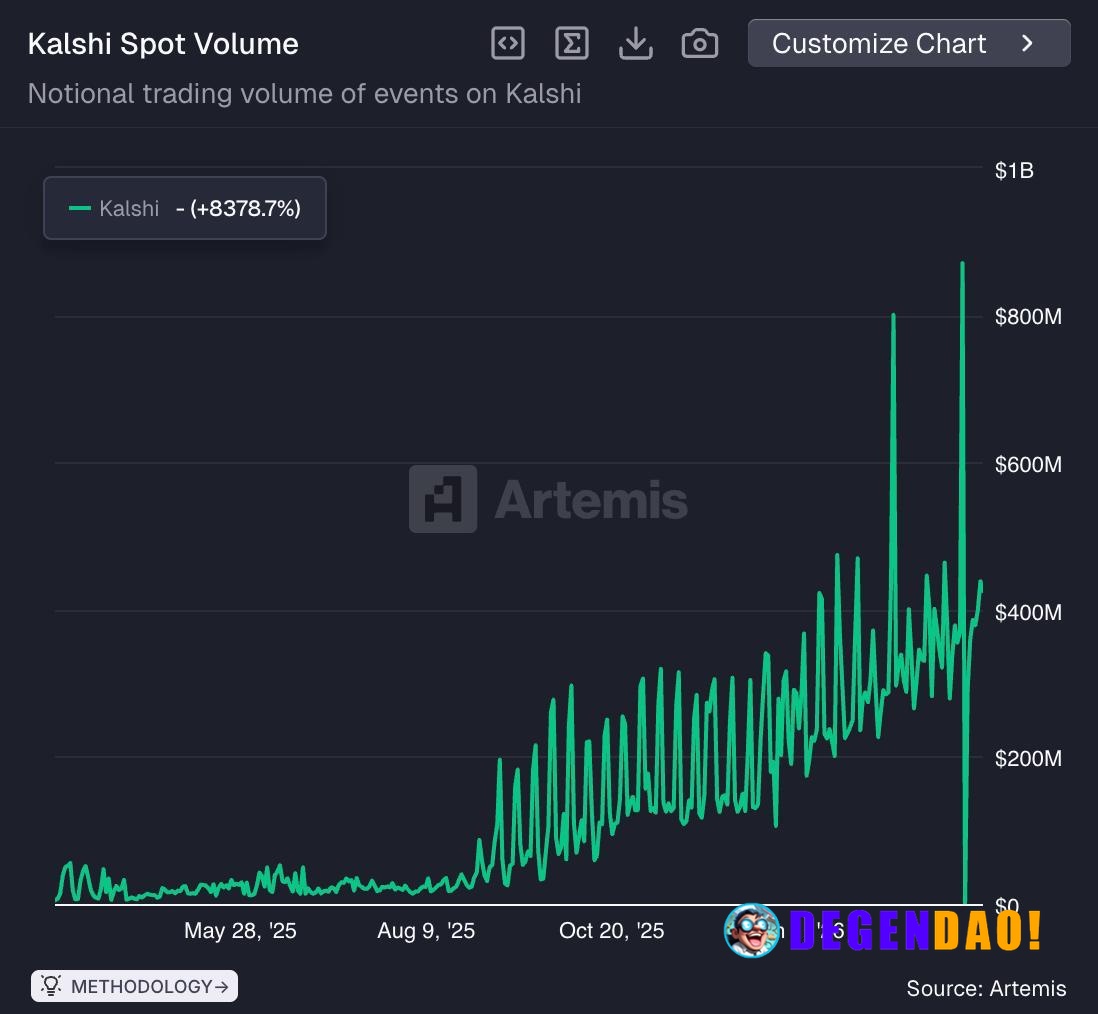The height and width of the screenshot is (1014, 1098).
Task: Open the sigma summary icon
Action: [572, 43]
